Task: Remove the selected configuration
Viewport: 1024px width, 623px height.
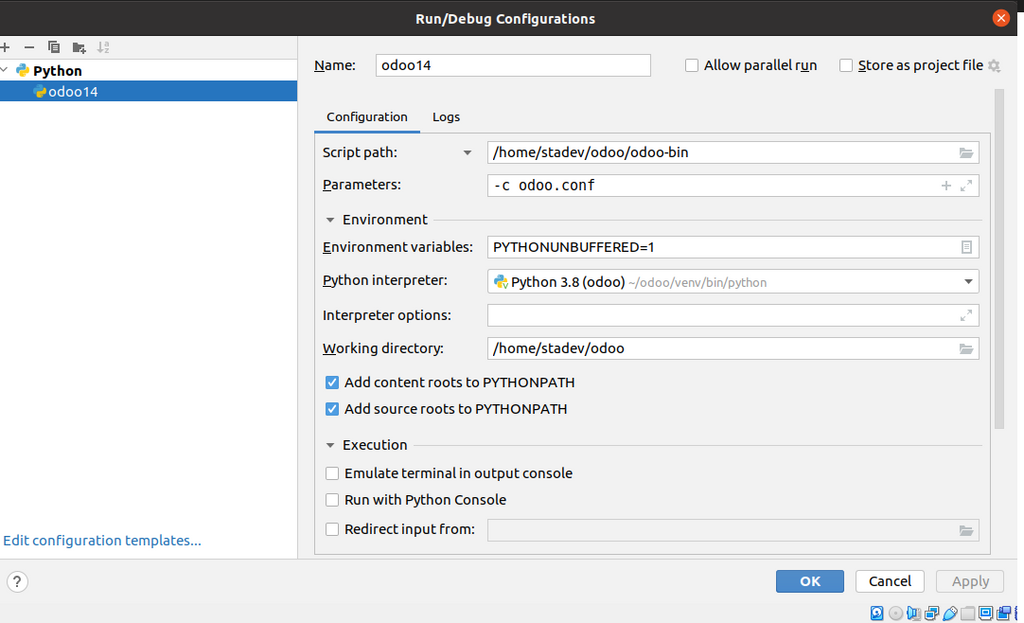Action: click(29, 47)
